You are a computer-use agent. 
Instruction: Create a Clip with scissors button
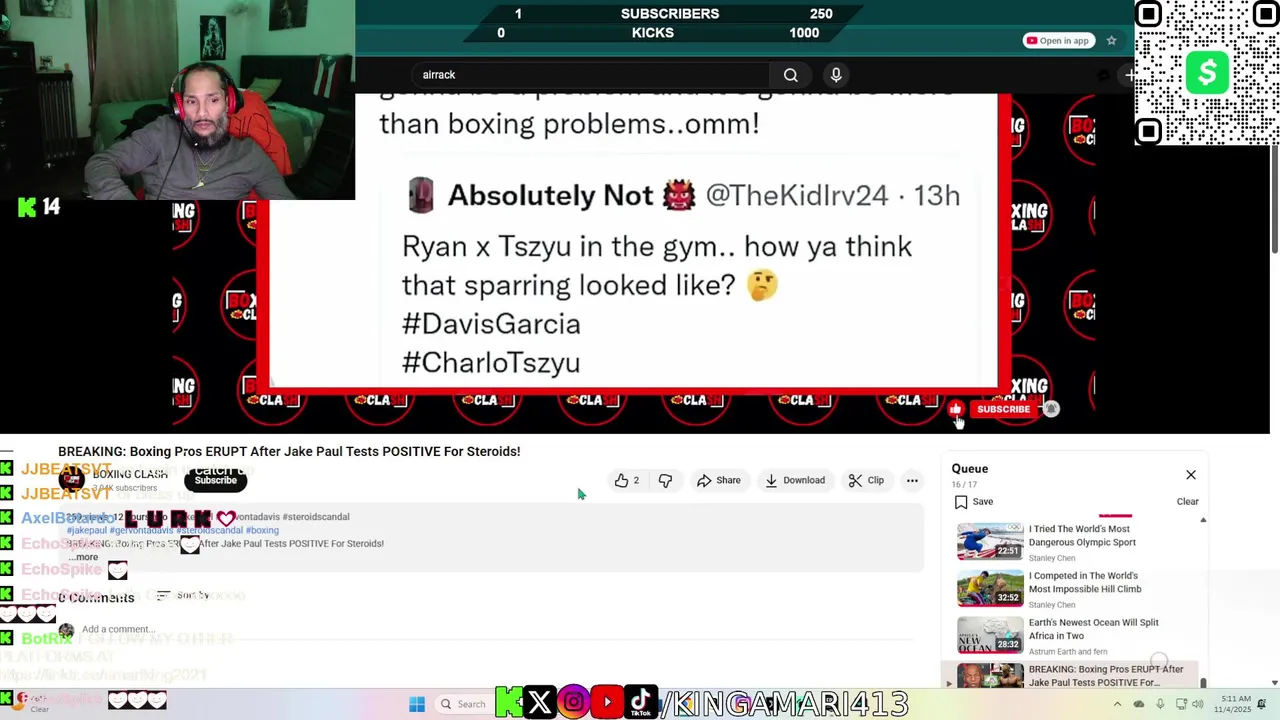pyautogui.click(x=866, y=481)
